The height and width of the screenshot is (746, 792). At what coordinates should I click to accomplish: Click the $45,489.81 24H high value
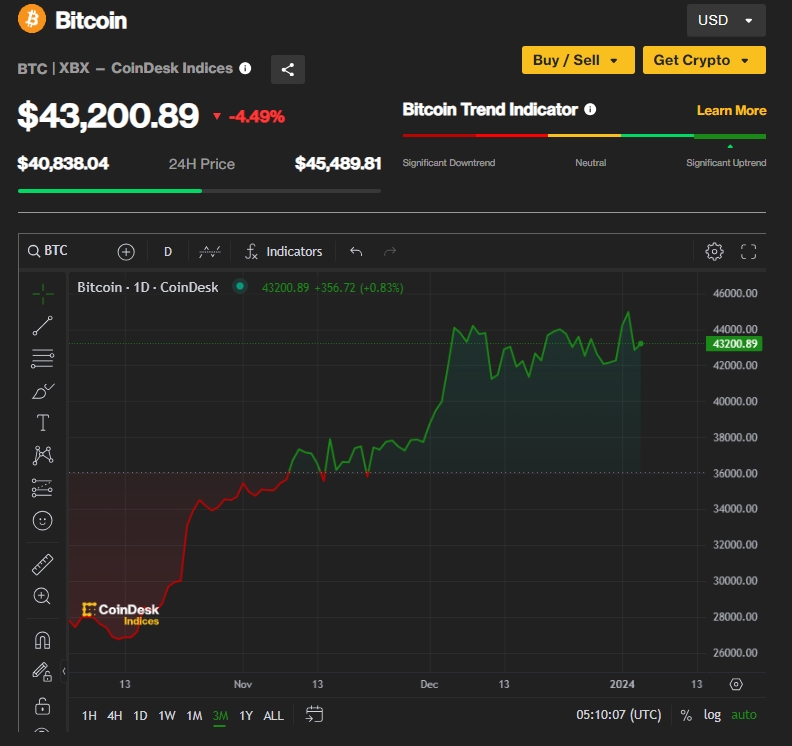[x=338, y=163]
